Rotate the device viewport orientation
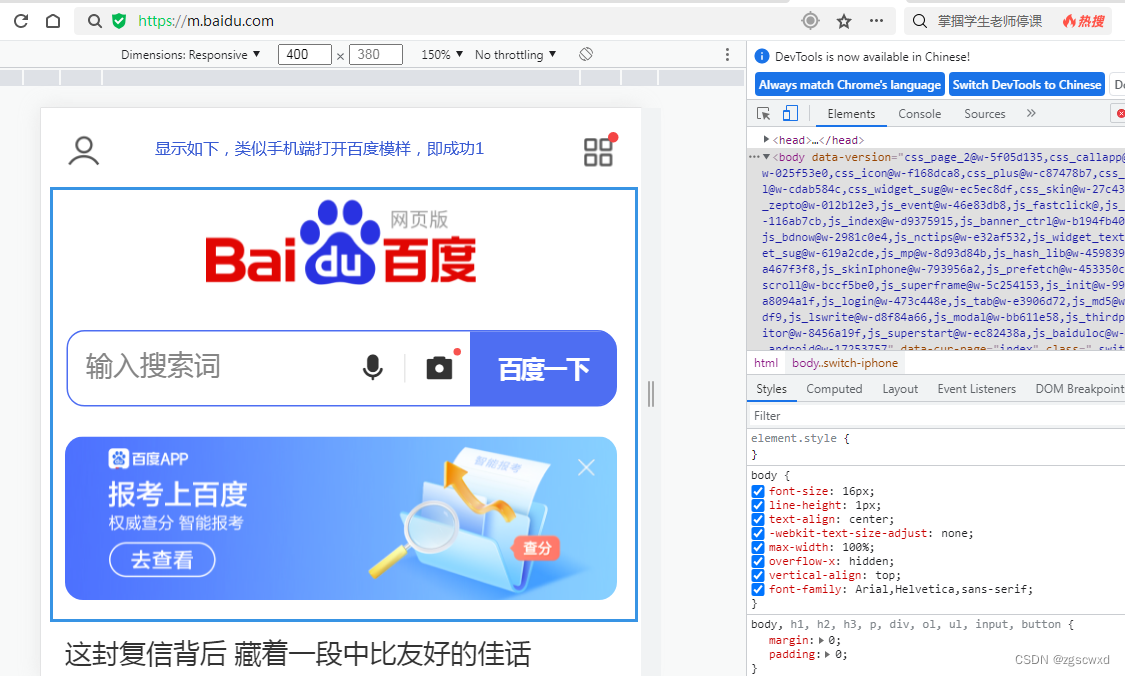The width and height of the screenshot is (1125, 676). pos(586,55)
